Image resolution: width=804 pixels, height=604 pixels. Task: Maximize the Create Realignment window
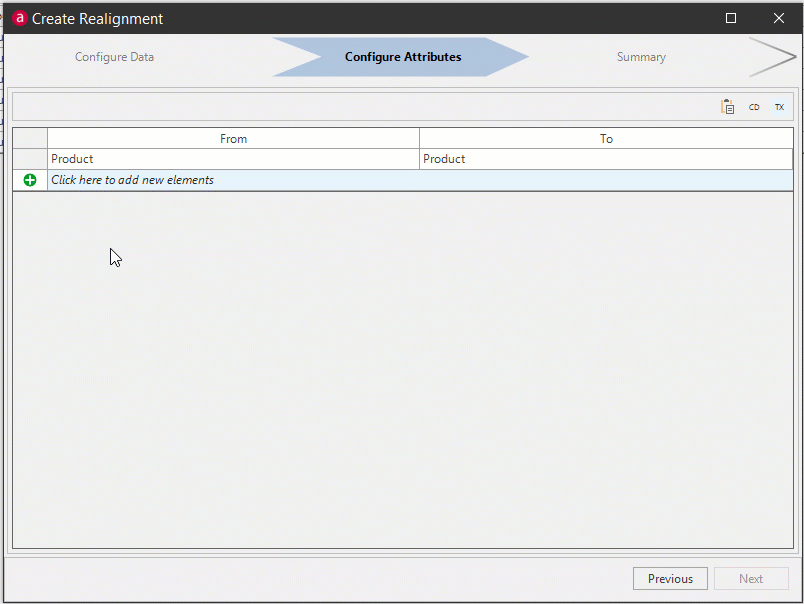tap(731, 18)
